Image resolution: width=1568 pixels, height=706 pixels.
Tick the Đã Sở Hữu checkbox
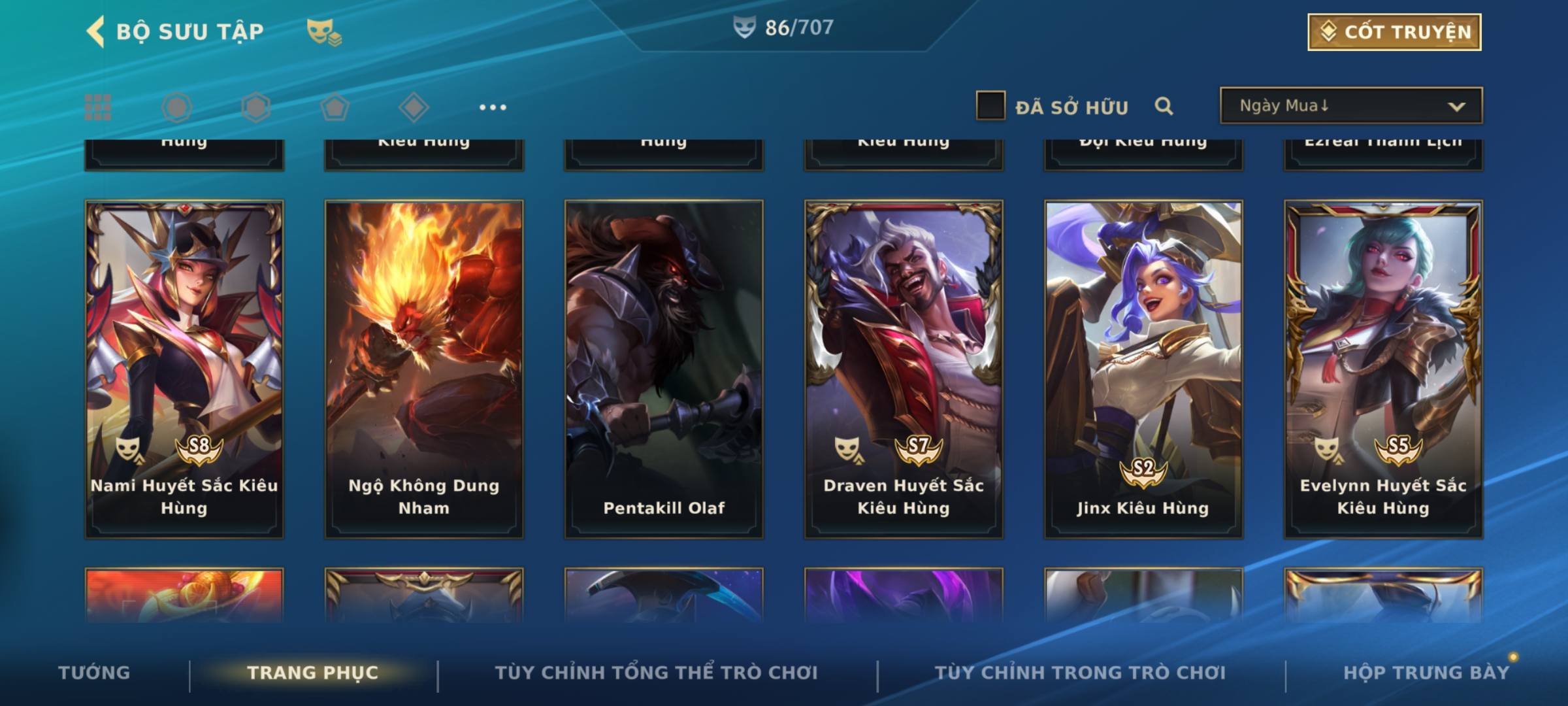(990, 105)
